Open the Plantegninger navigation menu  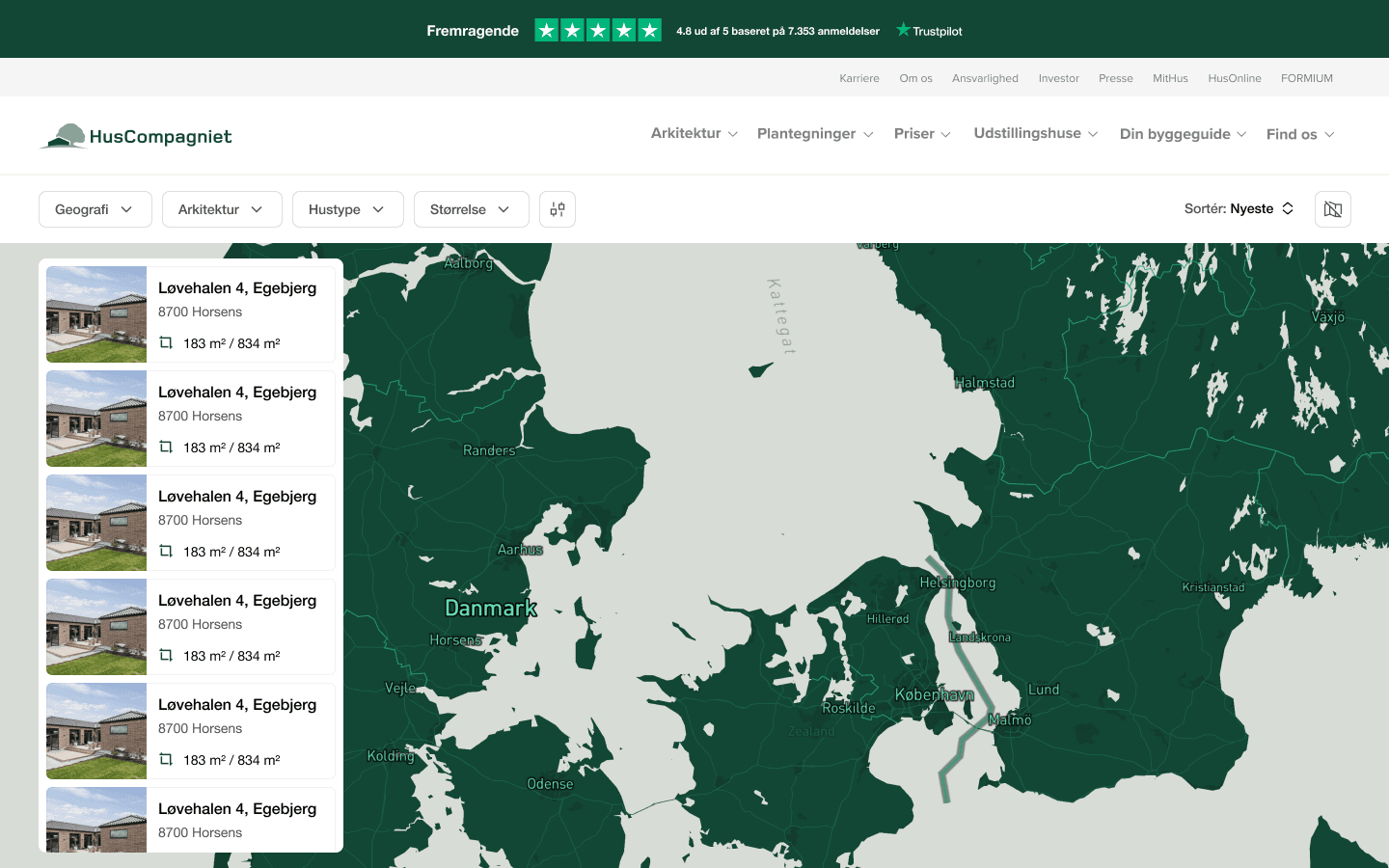pyautogui.click(x=815, y=134)
